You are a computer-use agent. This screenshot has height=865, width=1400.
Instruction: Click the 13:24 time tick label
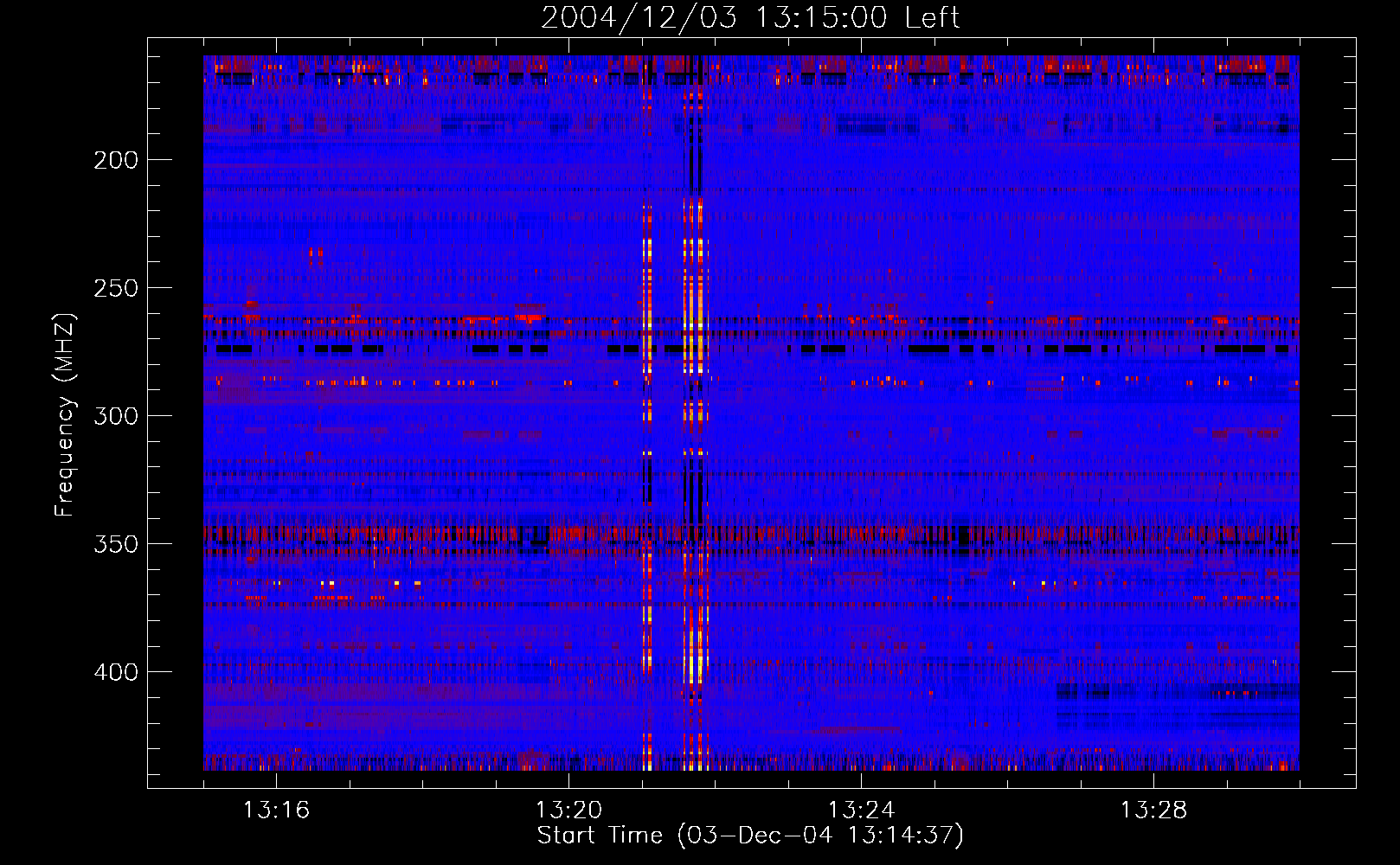[x=861, y=811]
